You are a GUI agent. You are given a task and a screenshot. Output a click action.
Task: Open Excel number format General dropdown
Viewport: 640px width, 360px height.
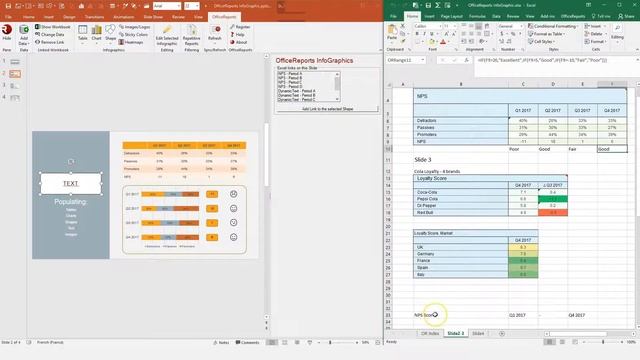521,26
